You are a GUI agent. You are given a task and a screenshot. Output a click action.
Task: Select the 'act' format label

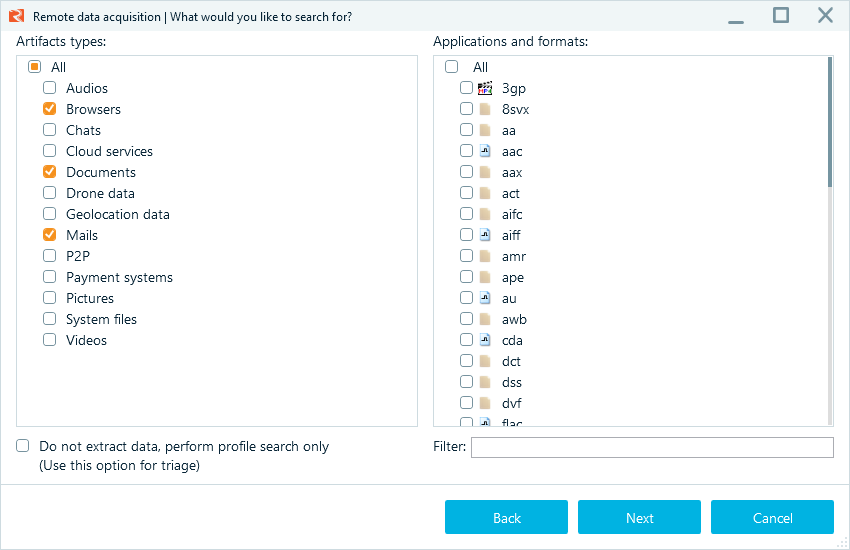click(510, 193)
